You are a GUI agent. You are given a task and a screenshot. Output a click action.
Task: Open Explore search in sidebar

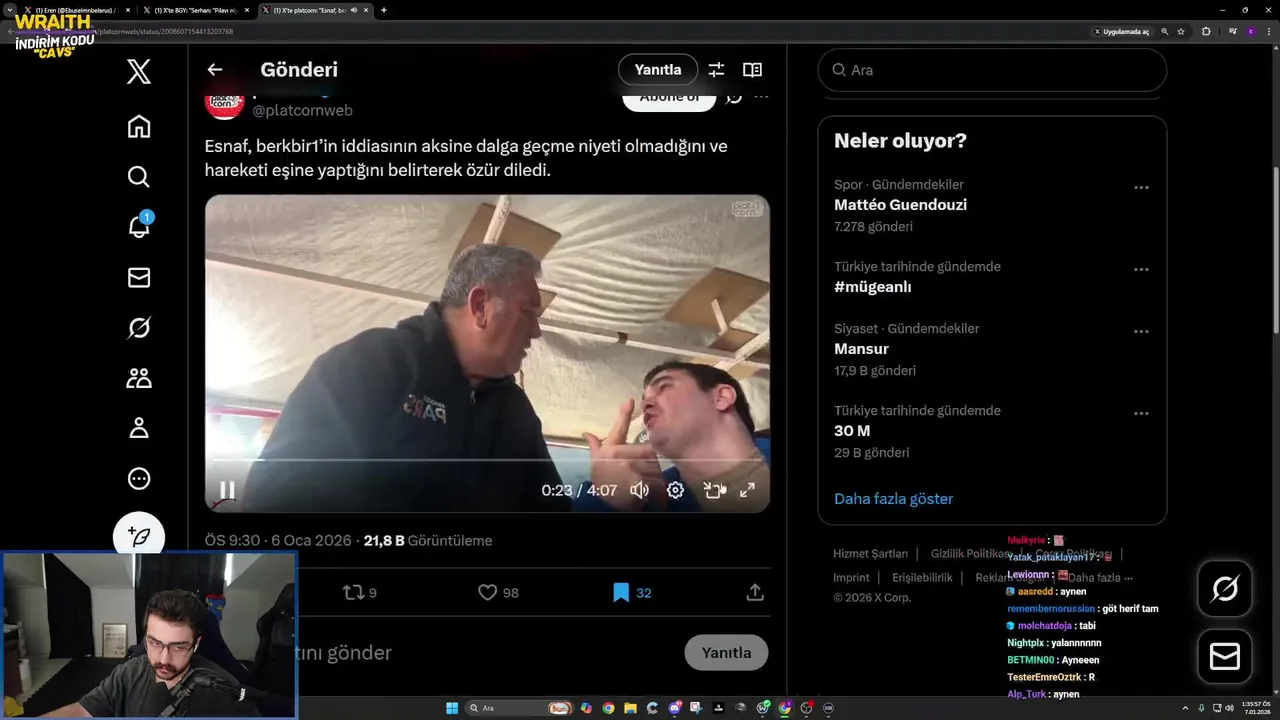pos(139,176)
